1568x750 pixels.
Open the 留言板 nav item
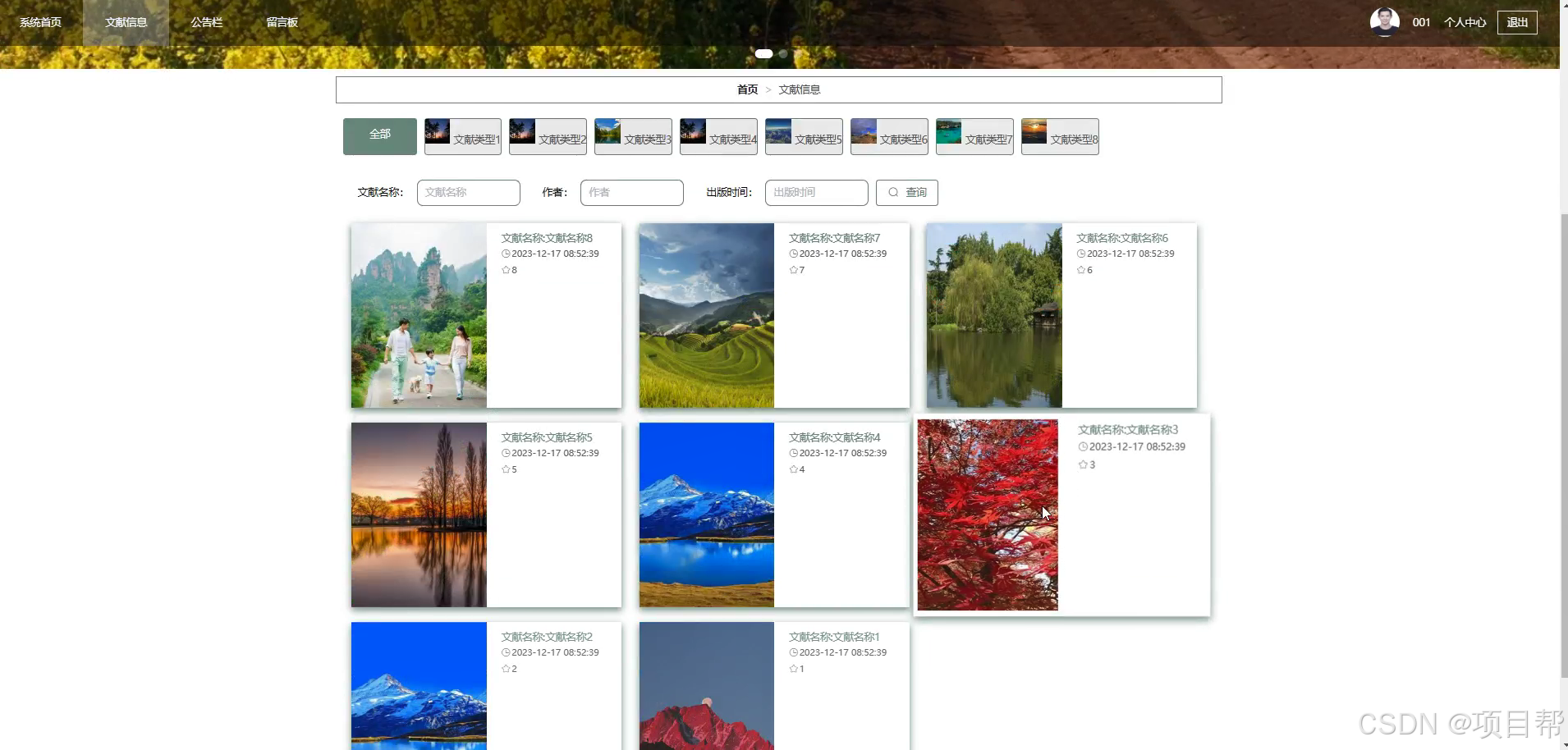(282, 22)
